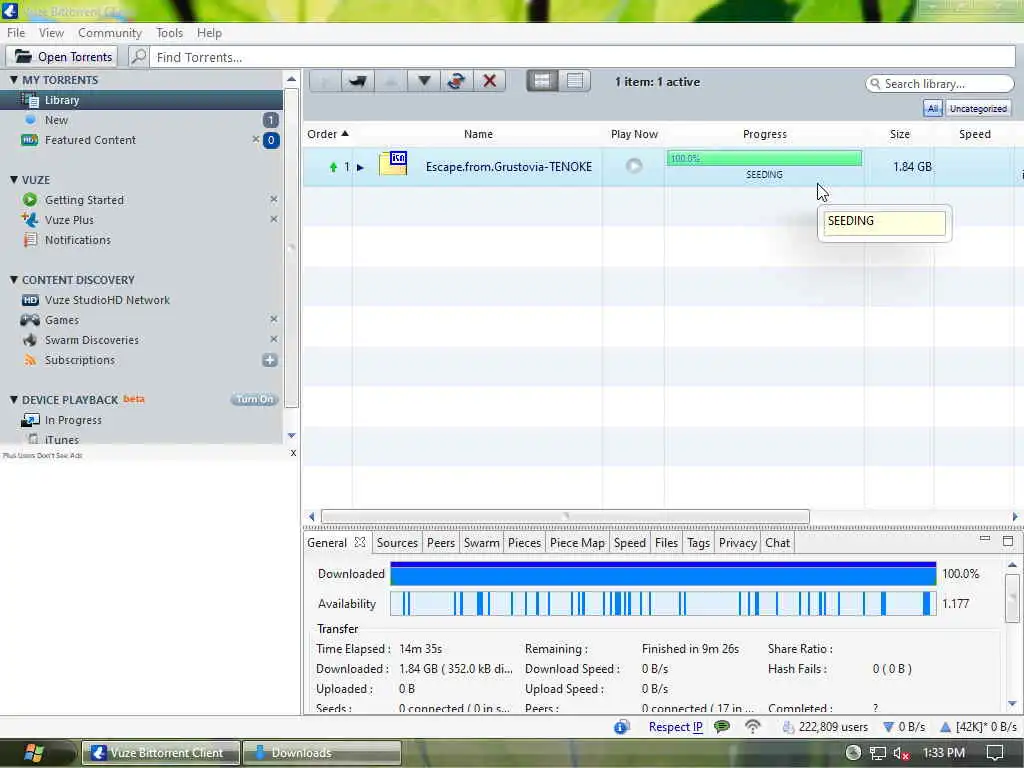Open Featured Content in the sidebar
Image resolution: width=1024 pixels, height=768 pixels.
pos(90,140)
